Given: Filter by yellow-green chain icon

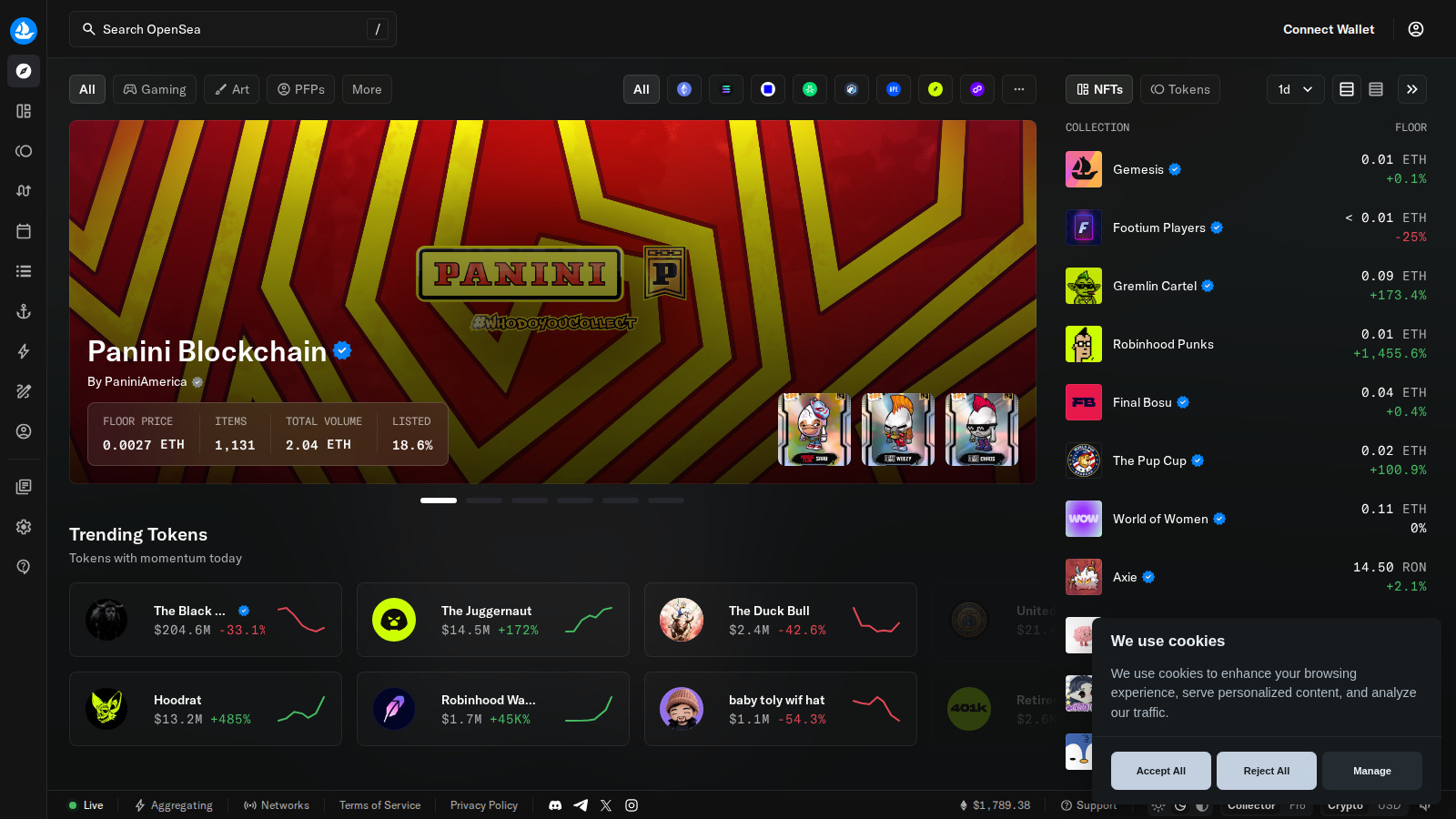Looking at the screenshot, I should pyautogui.click(x=935, y=89).
